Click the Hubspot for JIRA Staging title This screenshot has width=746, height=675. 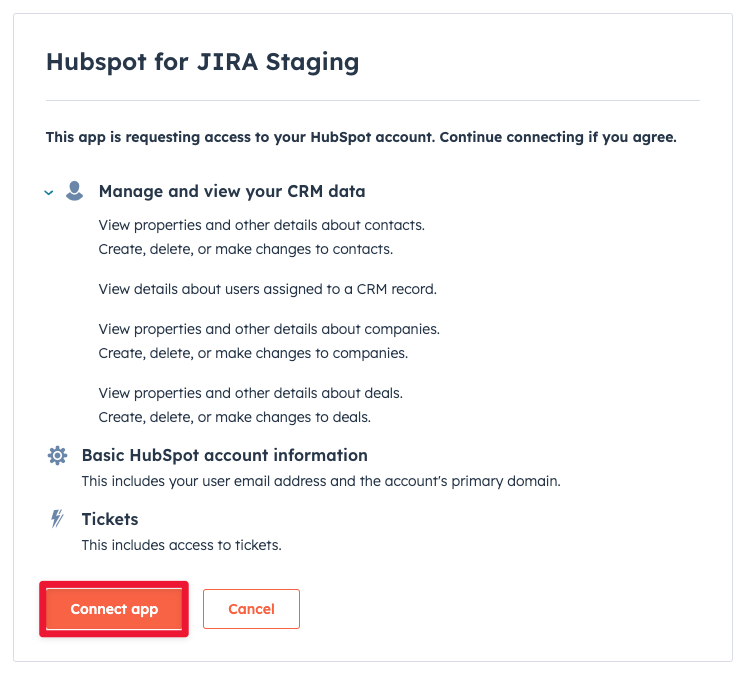point(203,62)
